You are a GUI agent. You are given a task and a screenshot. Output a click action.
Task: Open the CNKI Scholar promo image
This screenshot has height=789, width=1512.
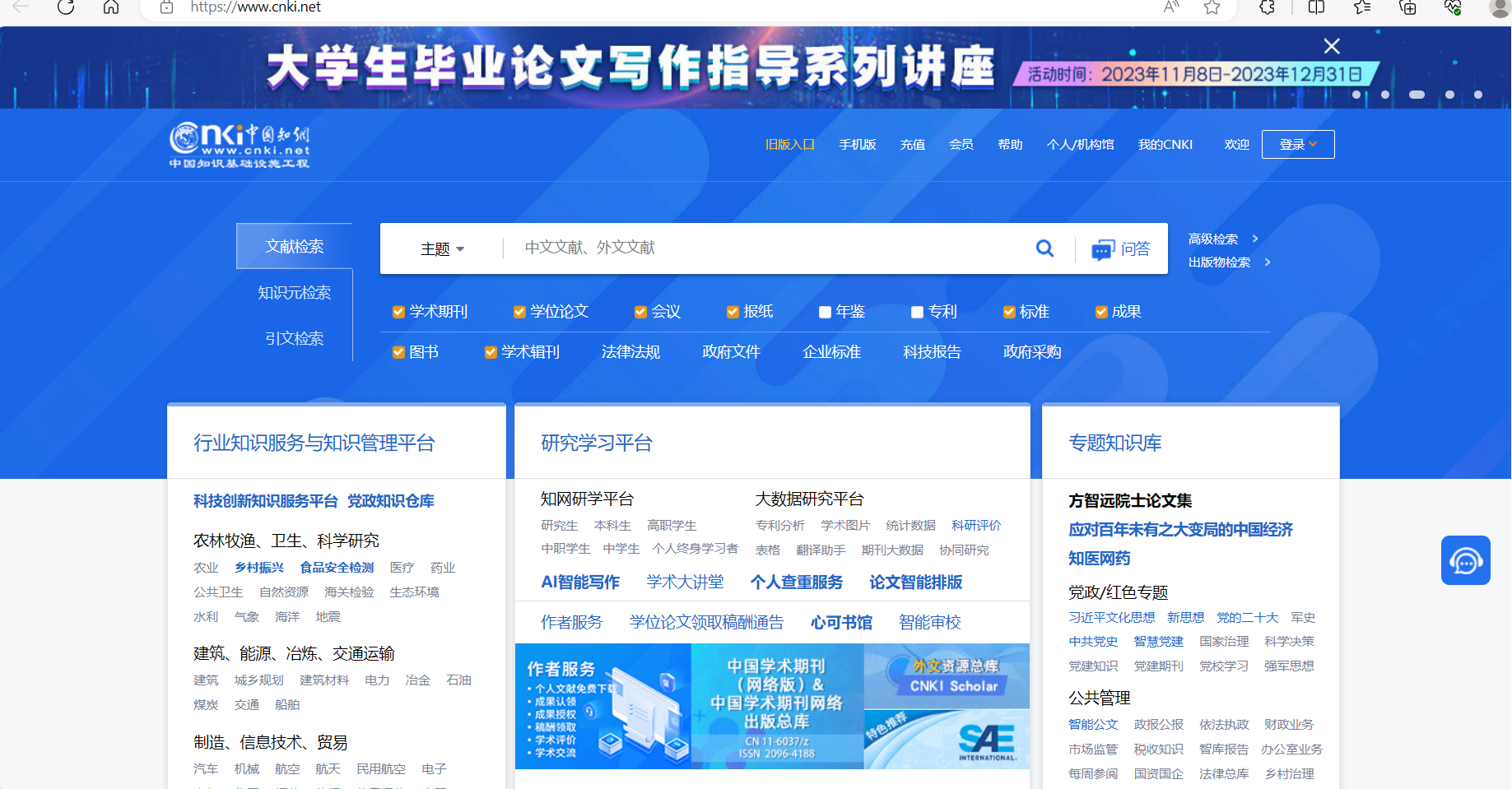tap(947, 676)
